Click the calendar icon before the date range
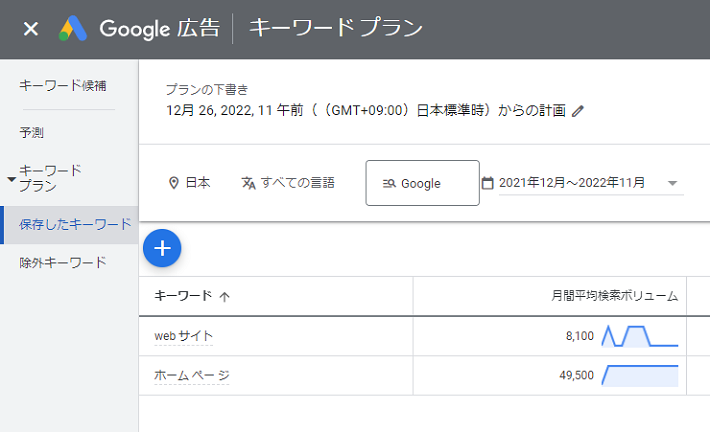The width and height of the screenshot is (710, 432). (488, 183)
